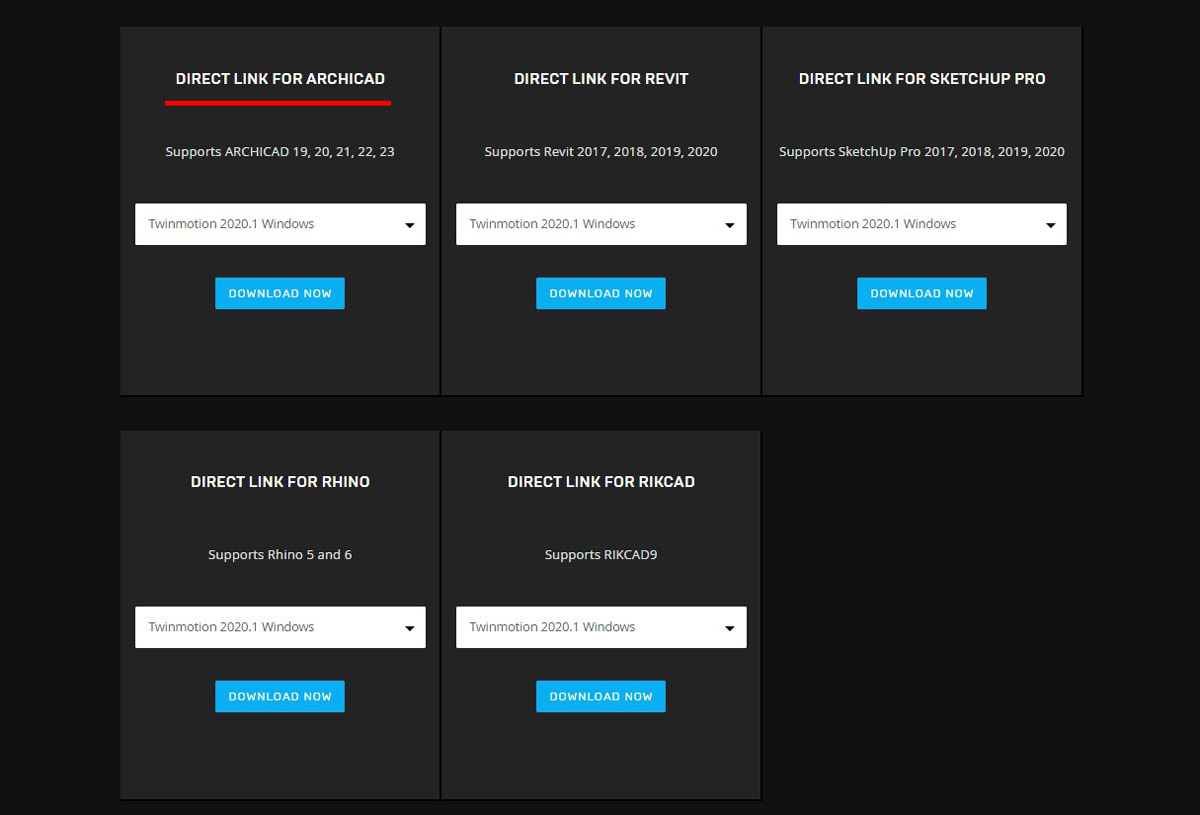Select the Direct Link for Revit heading

pos(601,79)
